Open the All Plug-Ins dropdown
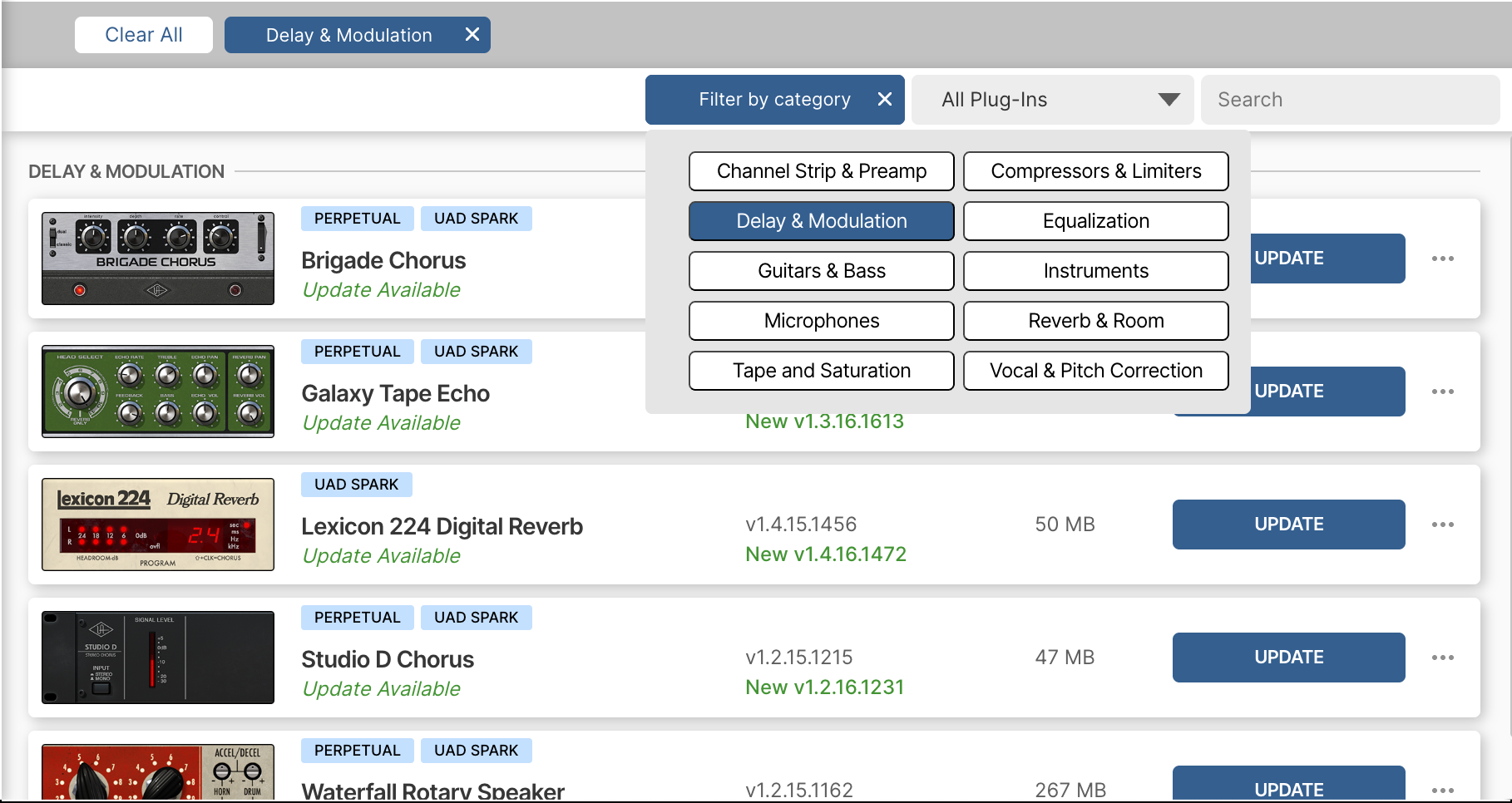Image resolution: width=1512 pixels, height=803 pixels. (1051, 99)
